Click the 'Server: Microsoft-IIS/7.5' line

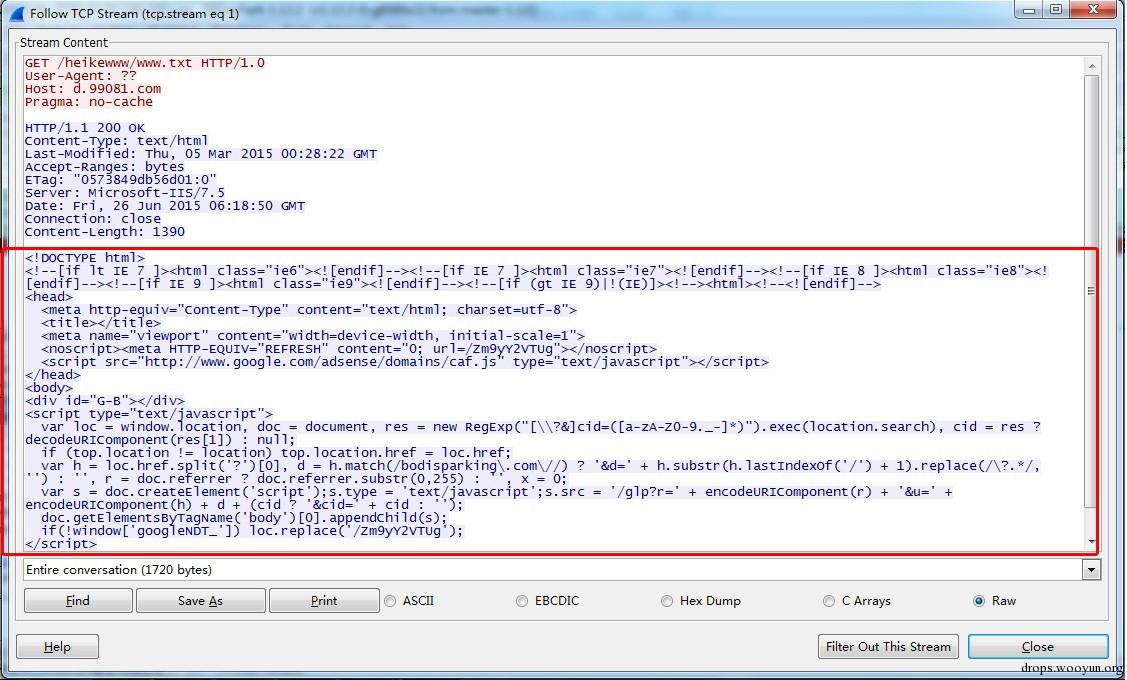124,193
